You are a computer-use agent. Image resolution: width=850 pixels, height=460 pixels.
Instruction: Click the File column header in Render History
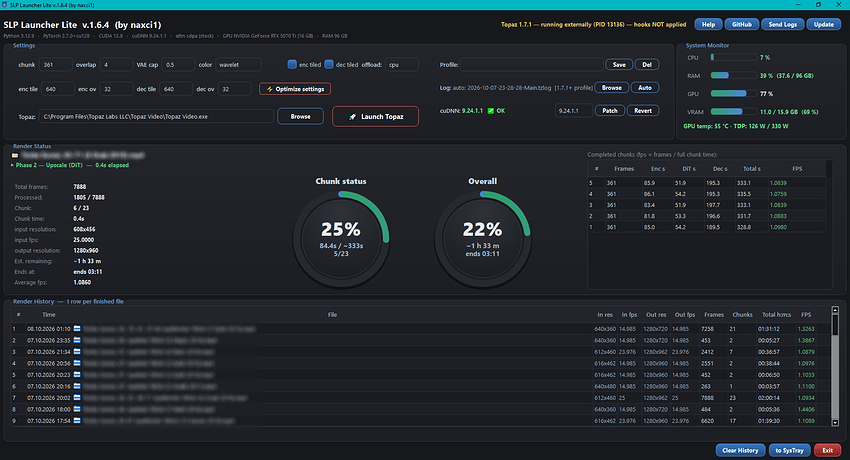pos(332,315)
